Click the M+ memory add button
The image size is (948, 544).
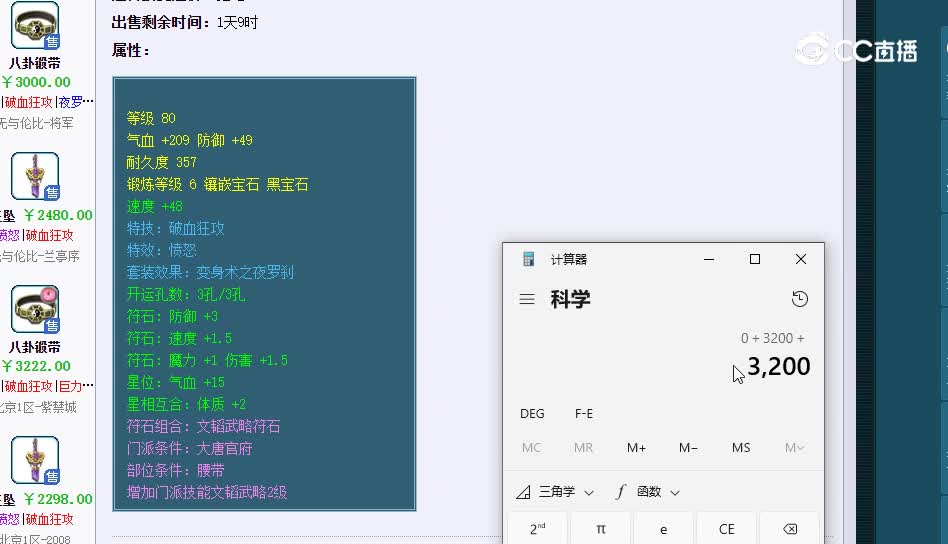(x=636, y=448)
